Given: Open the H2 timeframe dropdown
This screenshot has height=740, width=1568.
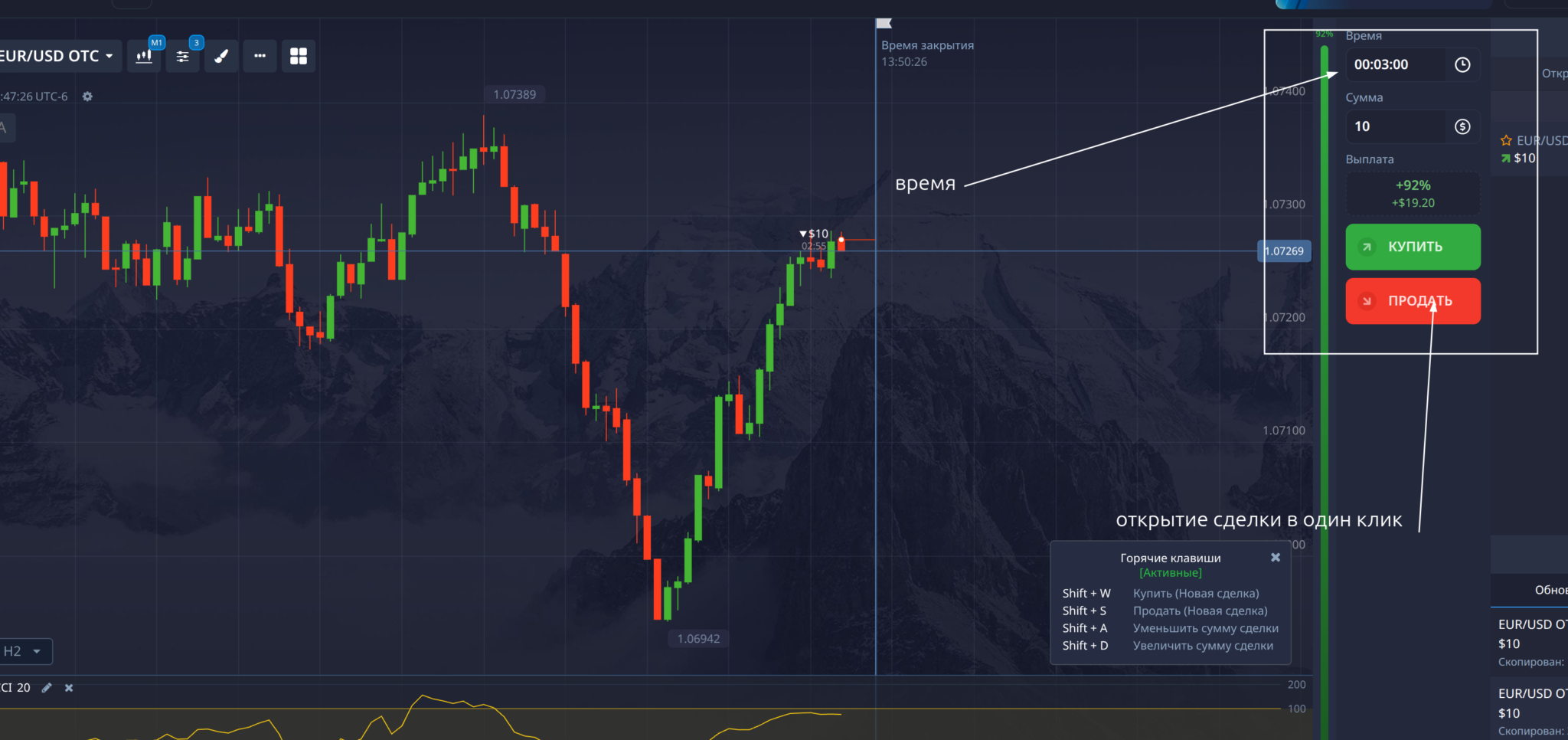Looking at the screenshot, I should [23, 651].
